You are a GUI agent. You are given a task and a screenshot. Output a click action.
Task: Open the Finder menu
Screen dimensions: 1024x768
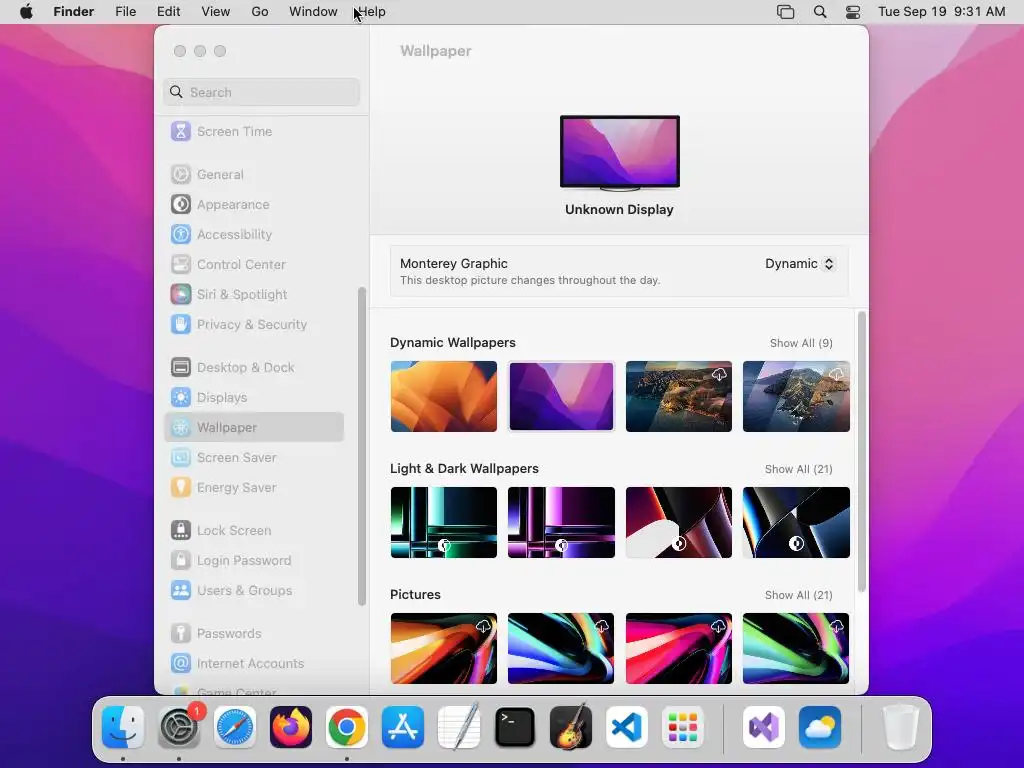pos(74,12)
